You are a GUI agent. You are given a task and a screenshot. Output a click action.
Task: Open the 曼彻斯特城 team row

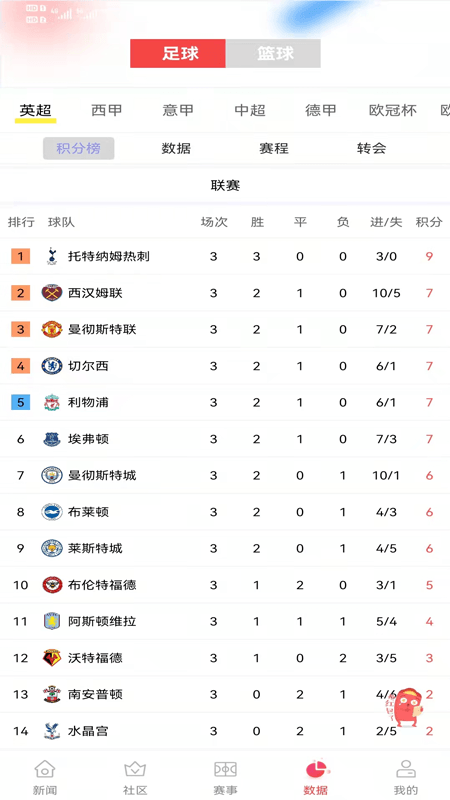(225, 476)
